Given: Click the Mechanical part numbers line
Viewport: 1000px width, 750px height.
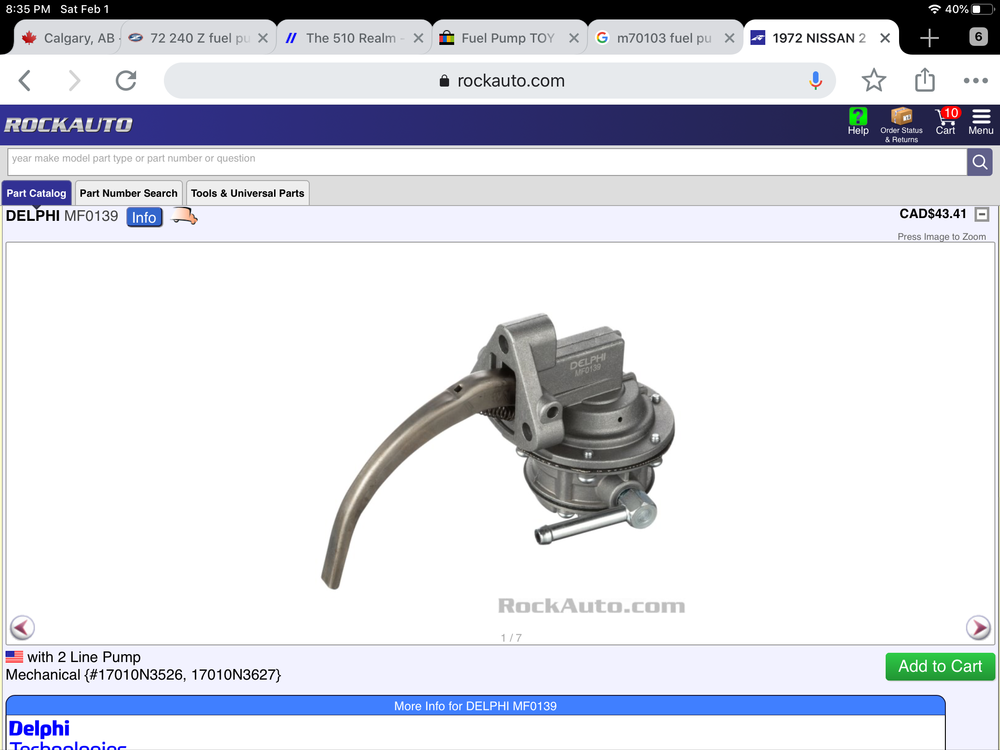Looking at the screenshot, I should click(x=143, y=675).
